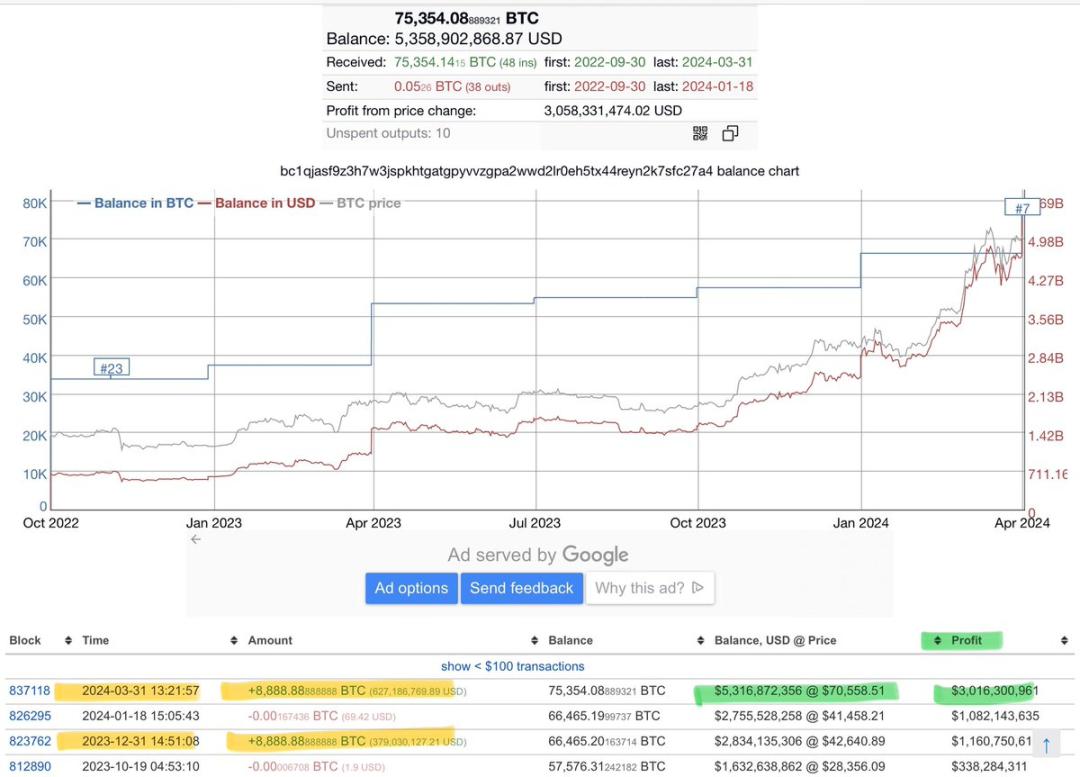Expand show < $100 transactions

point(512,666)
